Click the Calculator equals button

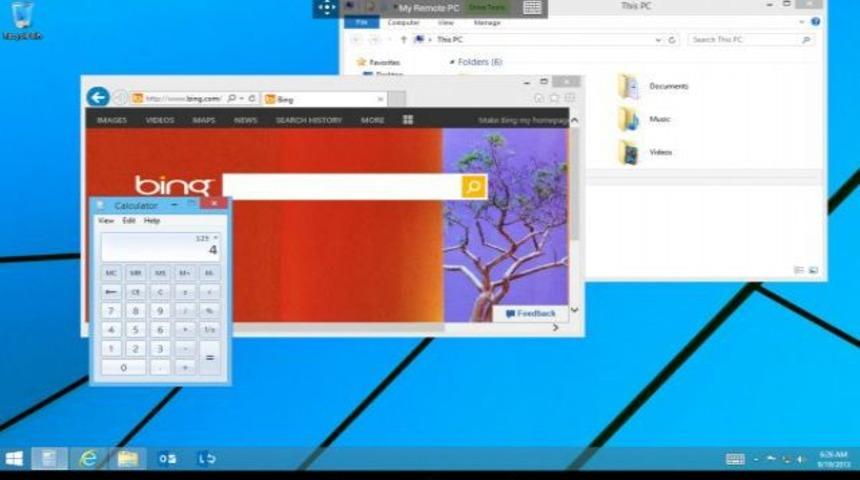pos(210,358)
